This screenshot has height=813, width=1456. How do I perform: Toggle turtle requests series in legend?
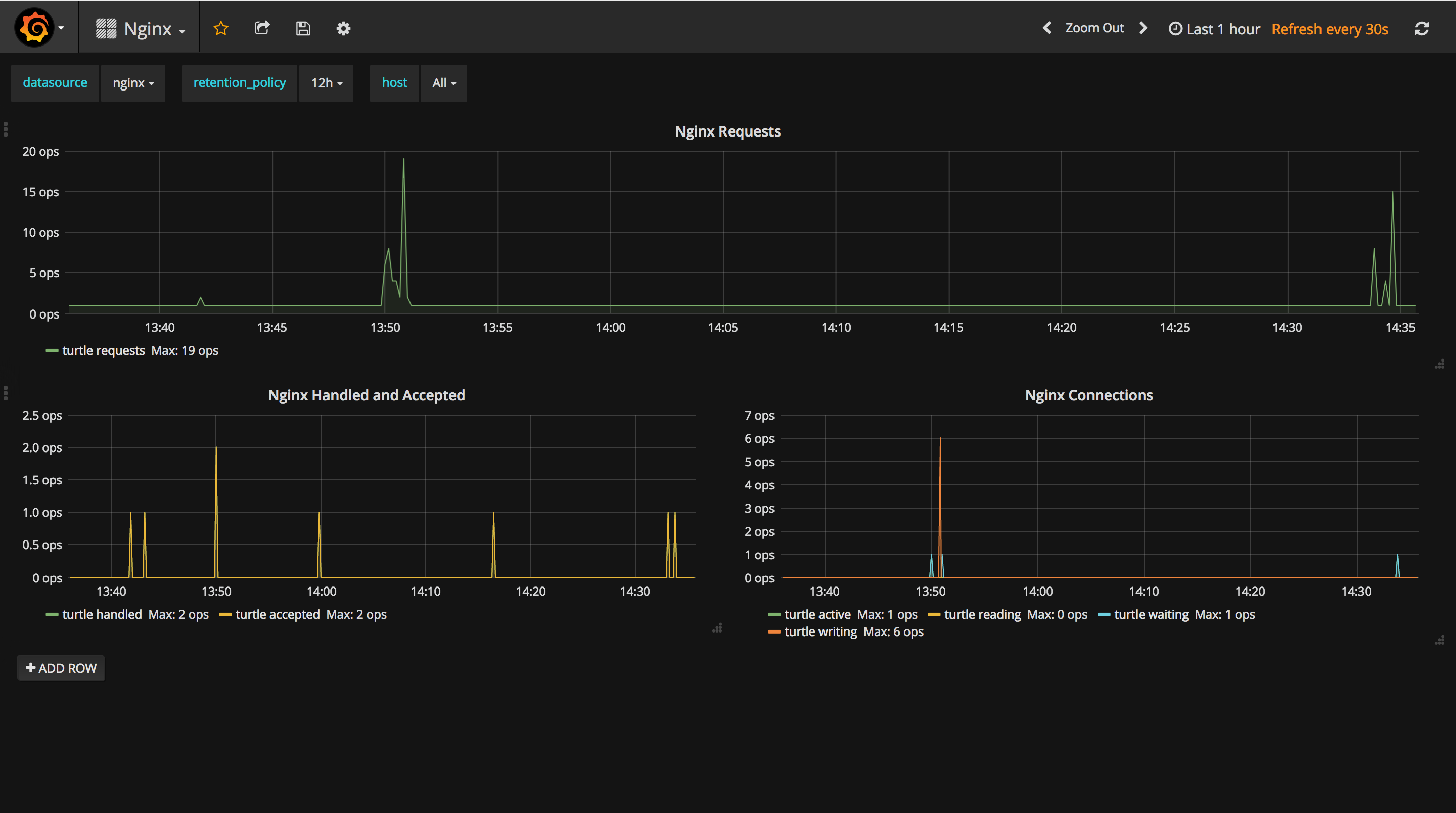click(104, 350)
